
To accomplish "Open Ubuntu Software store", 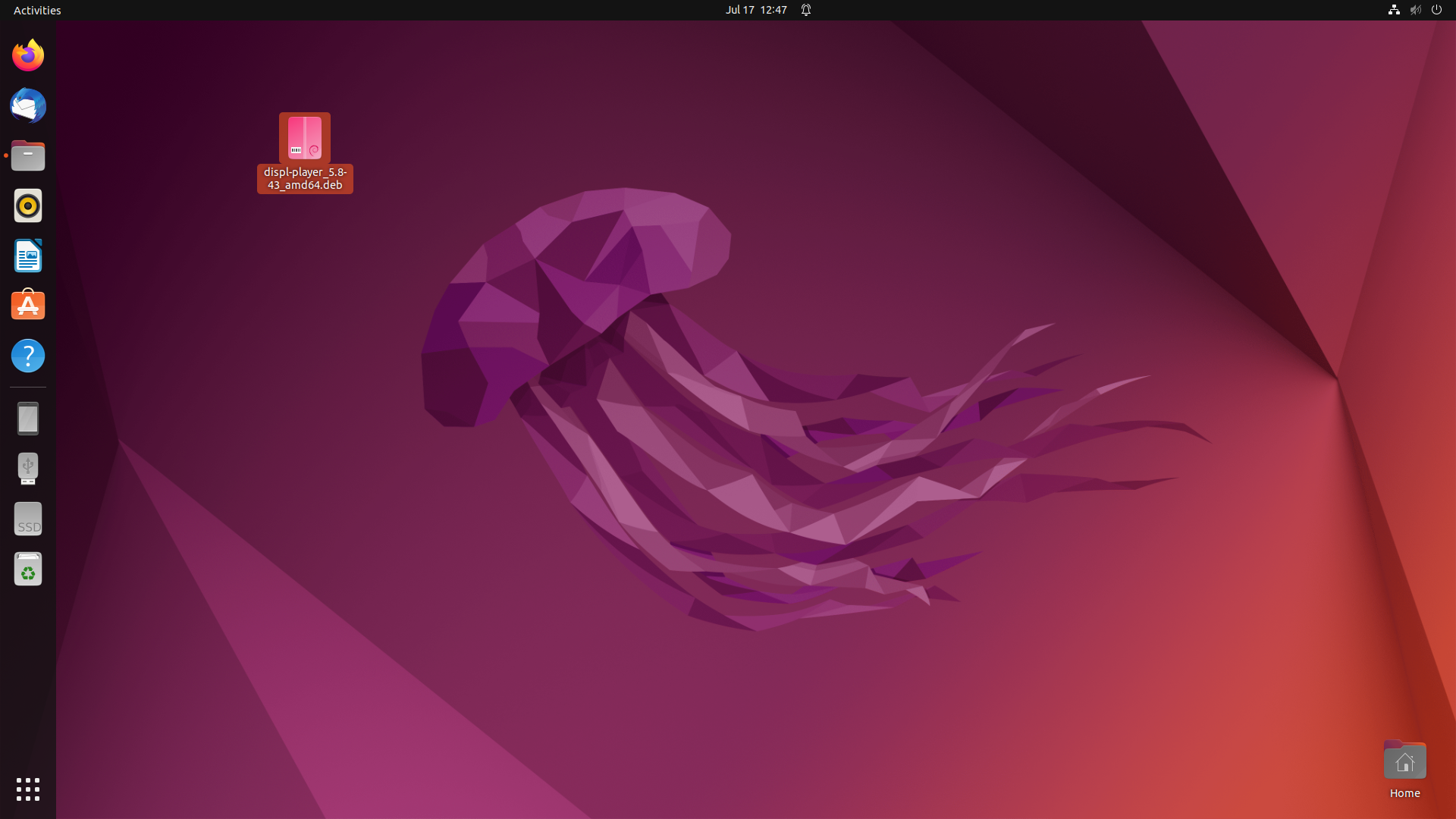I will point(28,306).
